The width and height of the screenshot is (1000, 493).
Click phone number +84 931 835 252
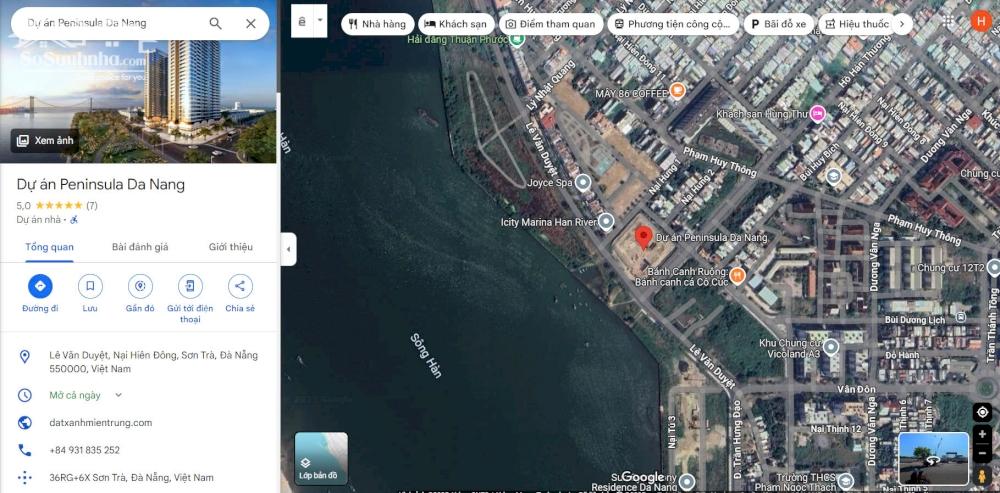84,450
